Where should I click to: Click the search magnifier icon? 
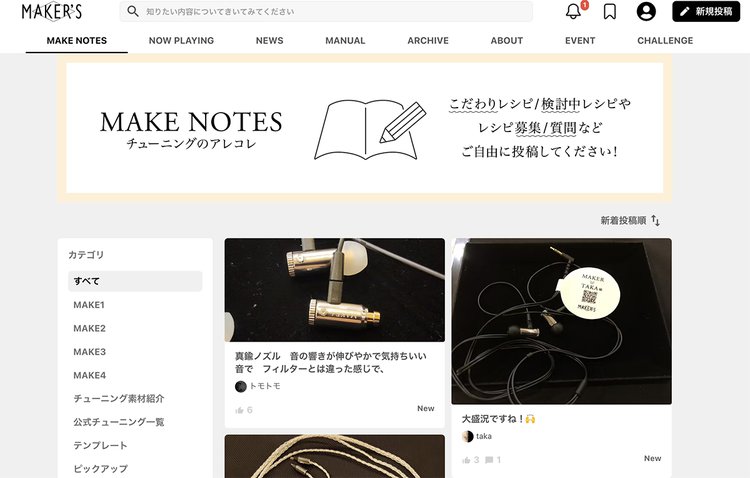(133, 11)
